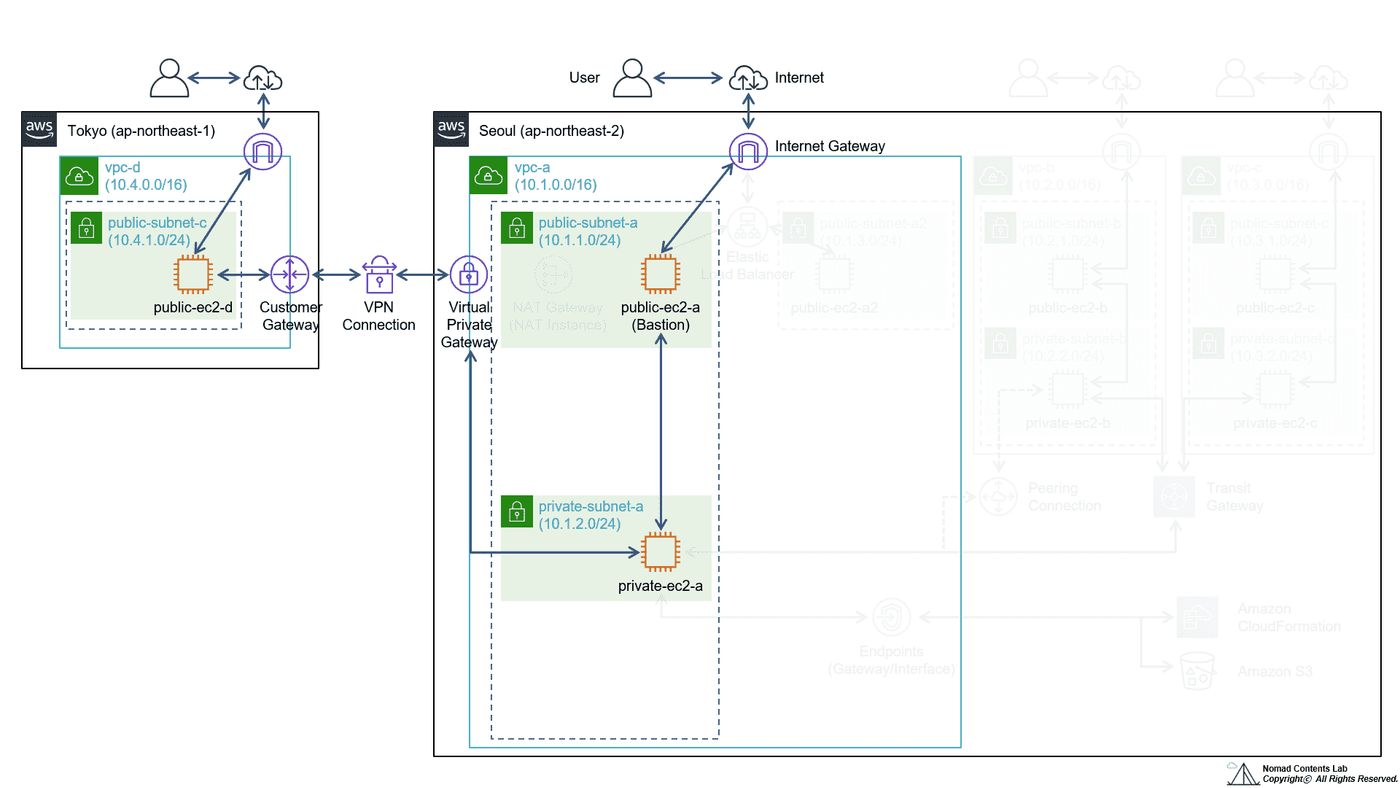This screenshot has height=788, width=1400.
Task: Select the 'vpc-d (10.4.0.0/16)' label
Action: point(146,176)
